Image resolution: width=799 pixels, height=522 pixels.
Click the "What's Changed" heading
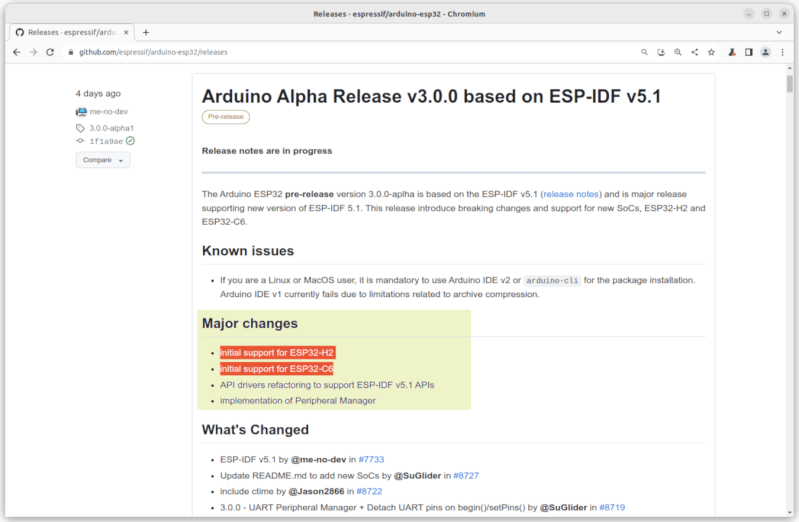(x=255, y=430)
